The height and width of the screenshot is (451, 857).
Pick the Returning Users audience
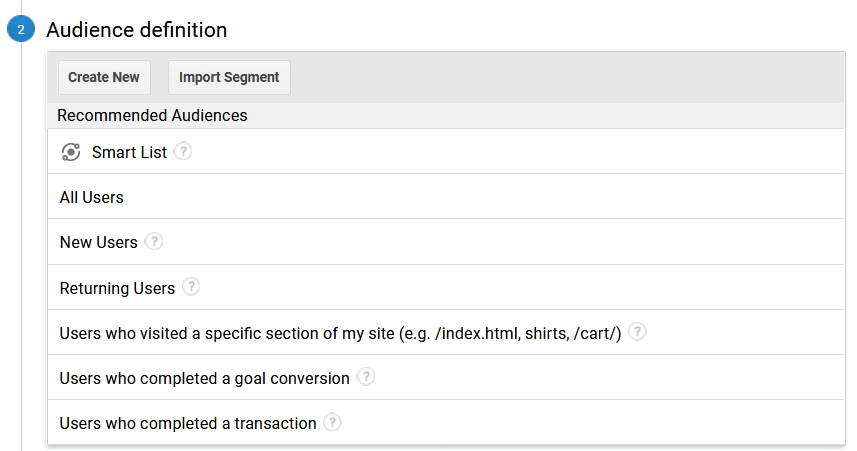coord(446,287)
